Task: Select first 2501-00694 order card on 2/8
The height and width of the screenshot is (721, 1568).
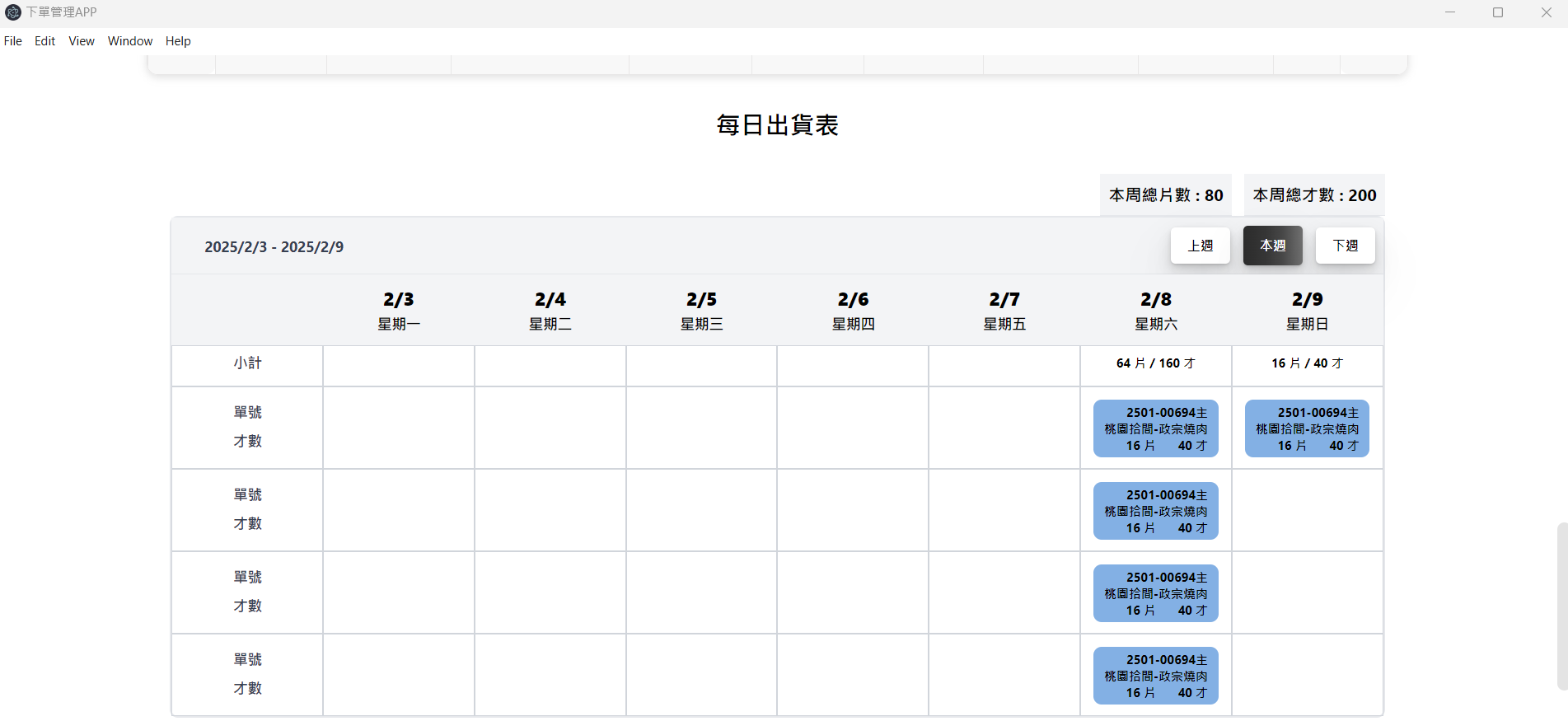Action: (1155, 428)
